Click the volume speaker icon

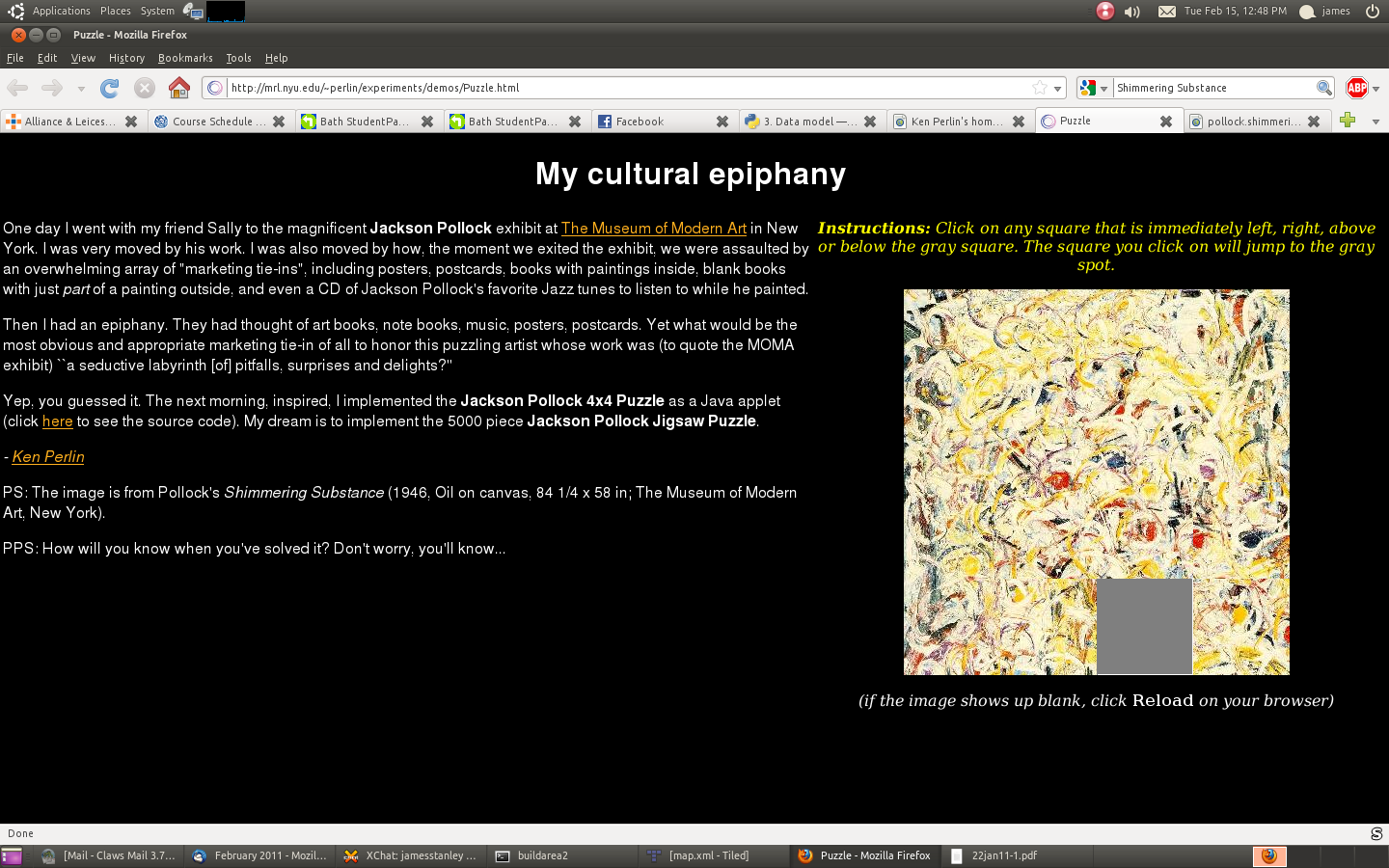tap(1132, 12)
